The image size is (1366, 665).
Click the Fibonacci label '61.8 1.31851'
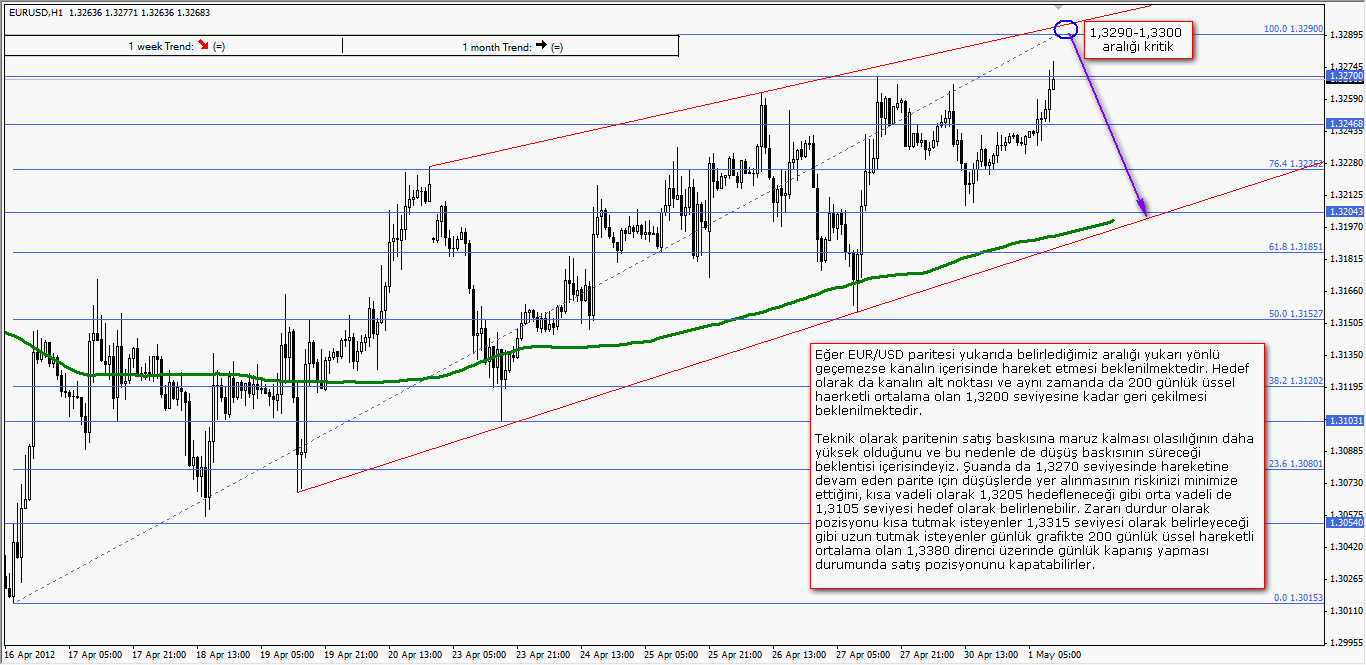(1296, 246)
